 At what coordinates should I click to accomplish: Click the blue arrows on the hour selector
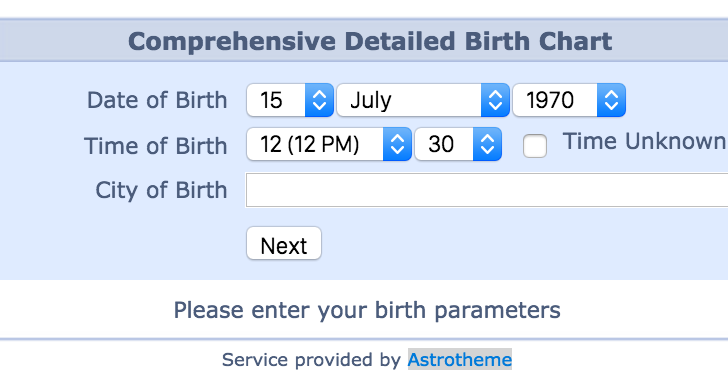point(397,144)
